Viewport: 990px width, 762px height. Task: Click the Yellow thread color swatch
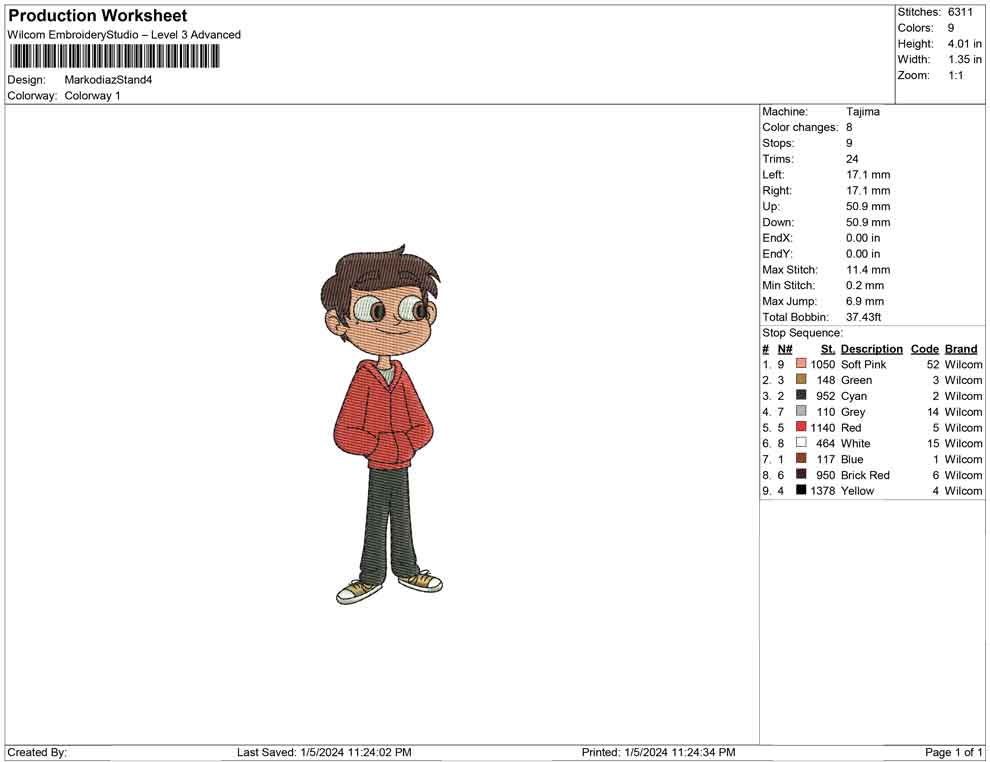click(801, 490)
